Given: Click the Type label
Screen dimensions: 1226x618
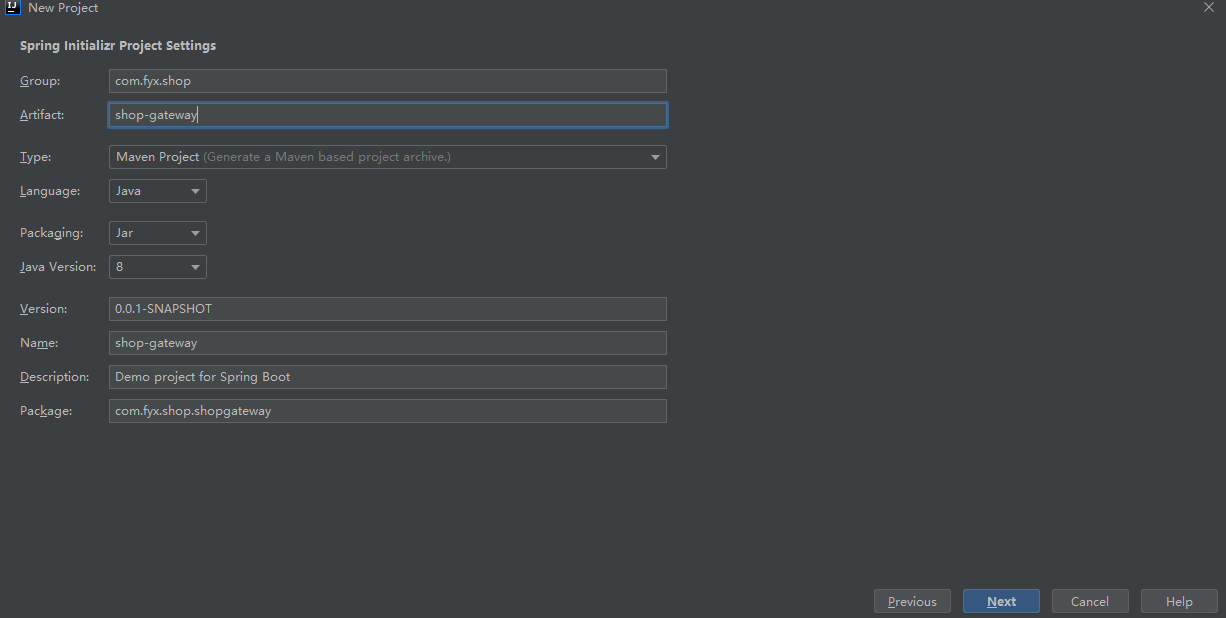Looking at the screenshot, I should [x=35, y=157].
